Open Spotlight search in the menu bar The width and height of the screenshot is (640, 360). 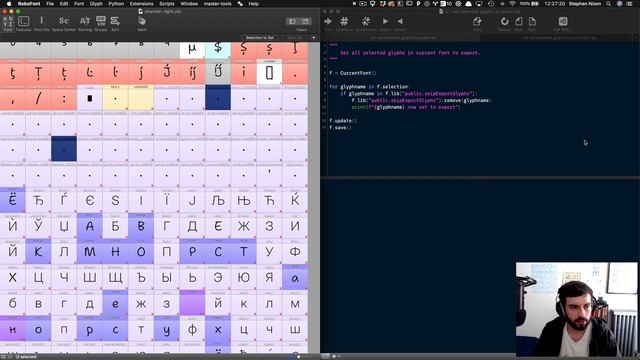(x=609, y=4)
